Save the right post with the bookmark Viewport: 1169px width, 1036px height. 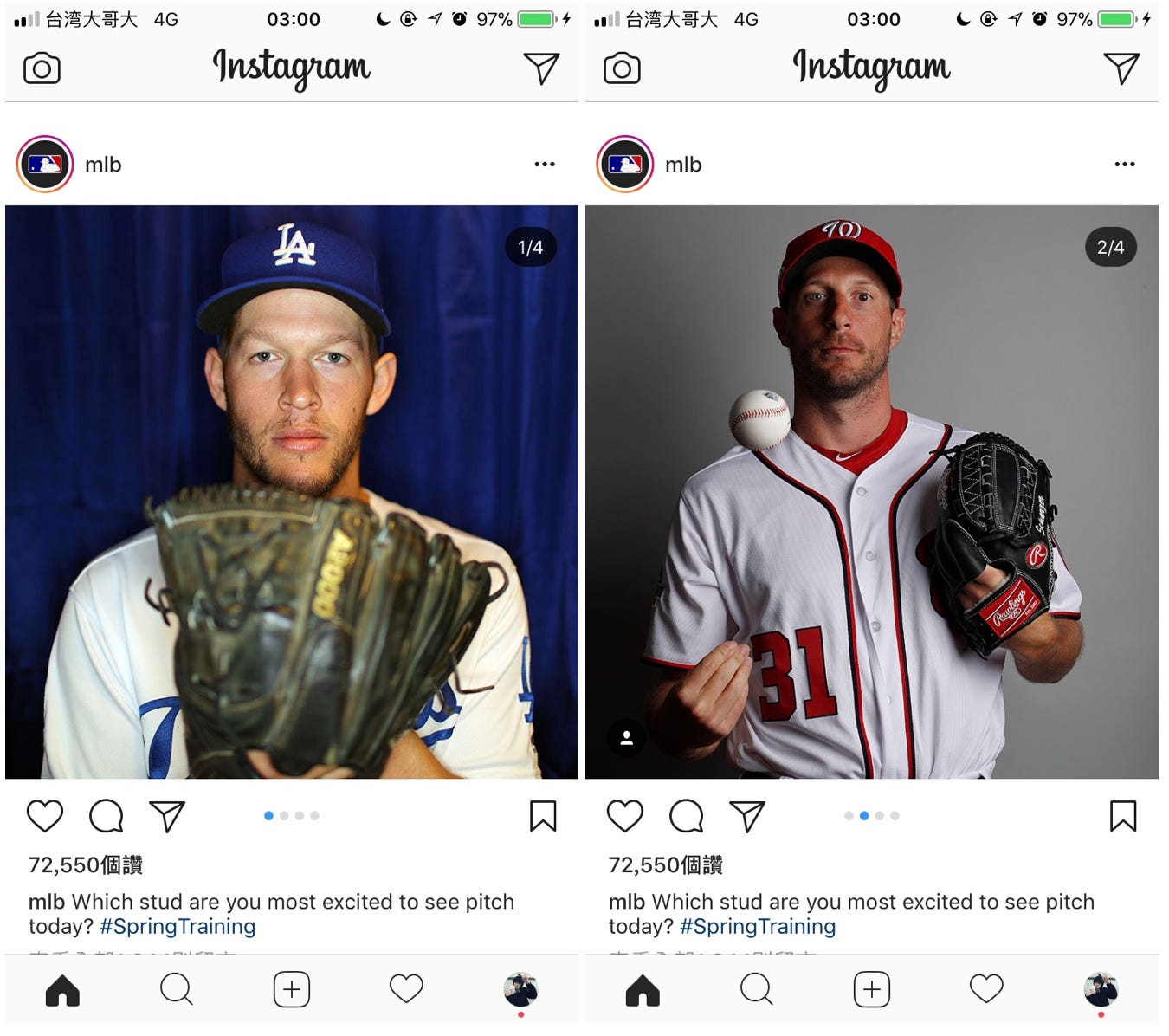pyautogui.click(x=1123, y=816)
